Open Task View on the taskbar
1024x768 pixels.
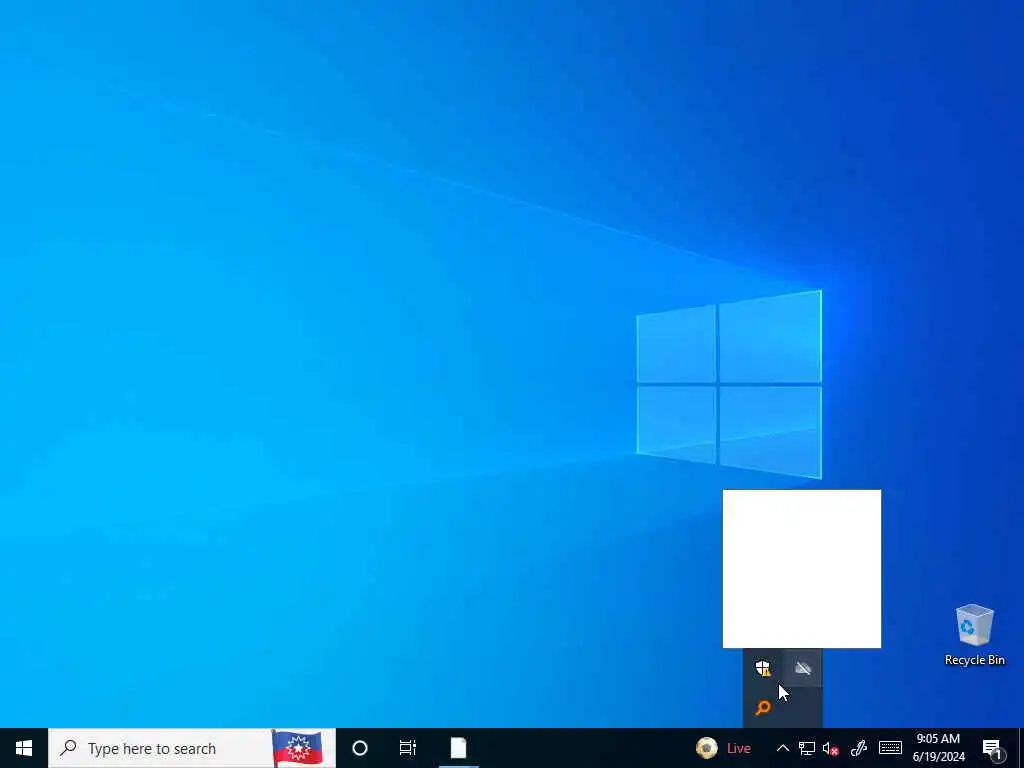(x=408, y=748)
